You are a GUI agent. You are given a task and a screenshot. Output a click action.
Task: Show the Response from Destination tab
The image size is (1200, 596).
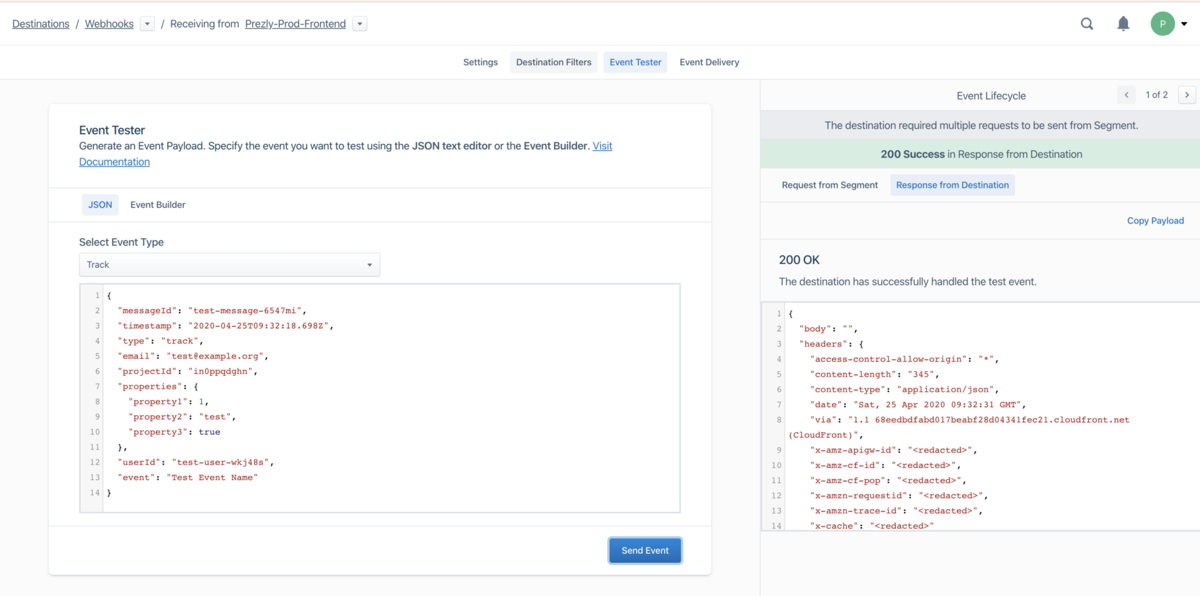point(952,185)
